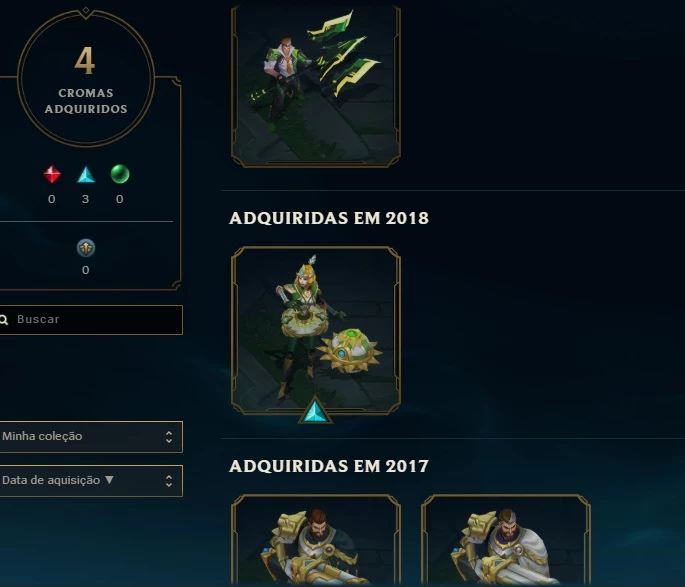
Task: Open the Minha coleção dropdown
Action: click(x=91, y=437)
